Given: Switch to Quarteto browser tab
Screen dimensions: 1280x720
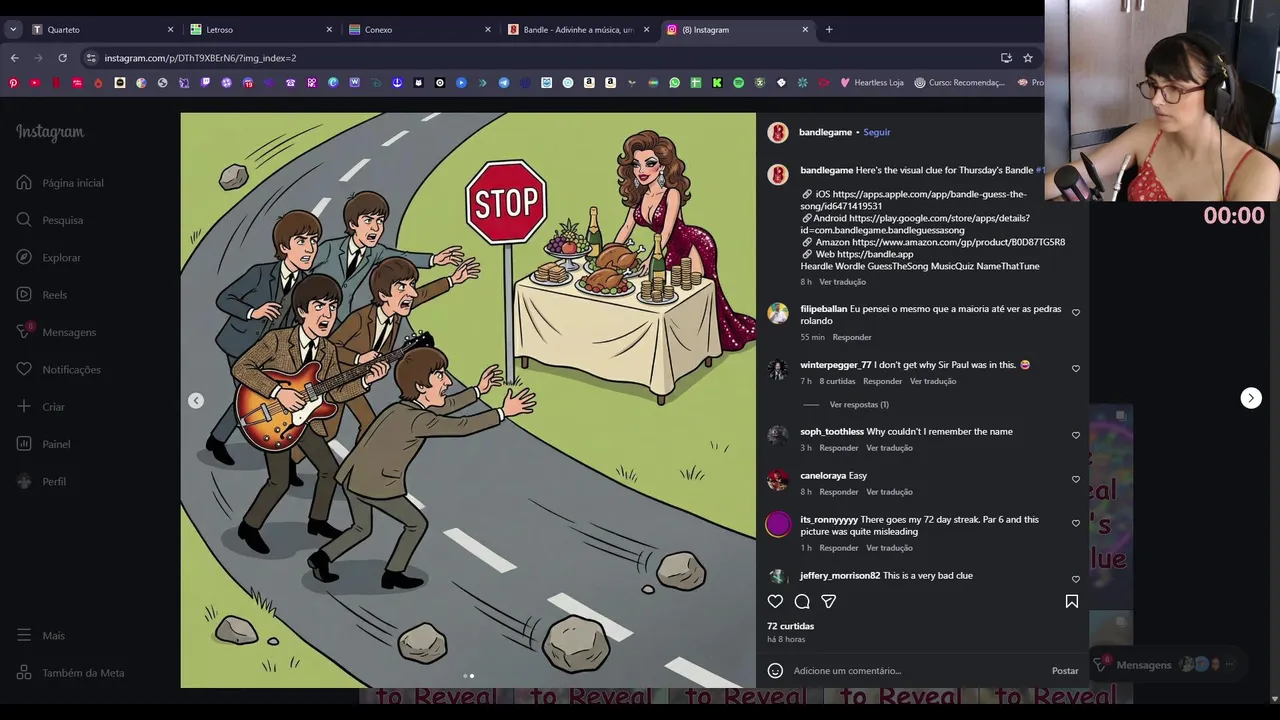Looking at the screenshot, I should (x=101, y=30).
